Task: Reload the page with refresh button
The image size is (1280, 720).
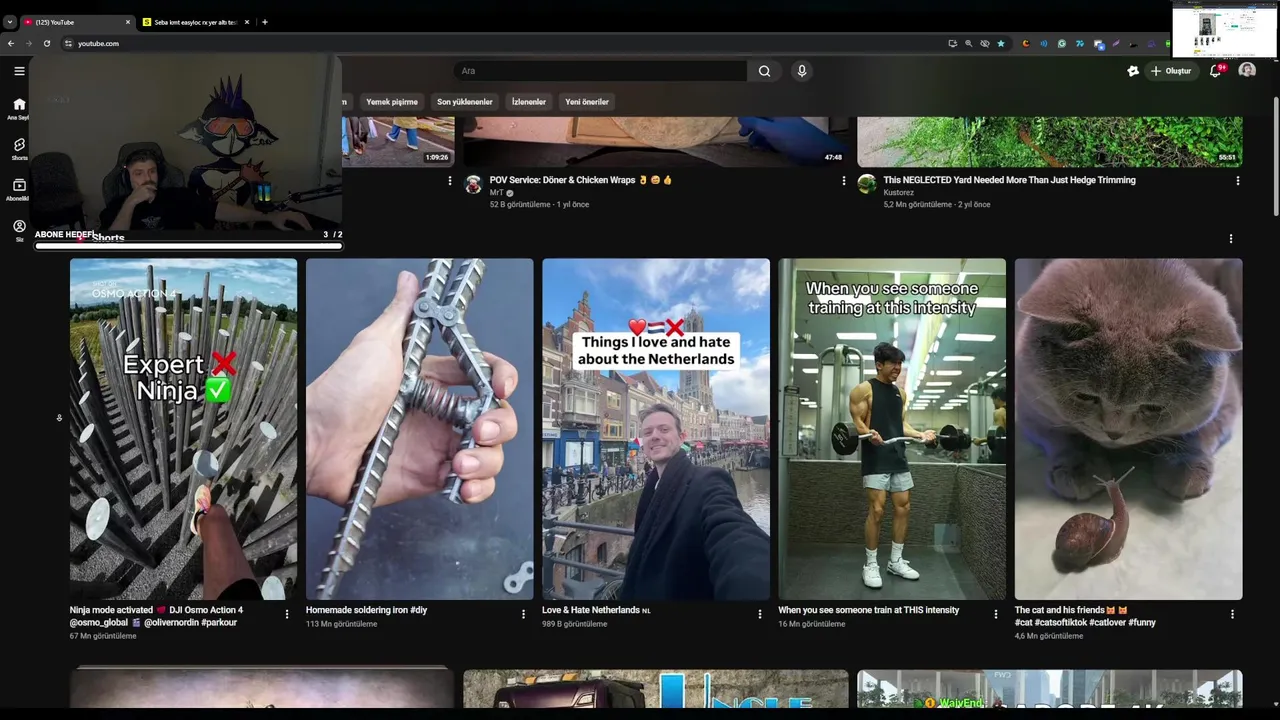Action: 46,43
